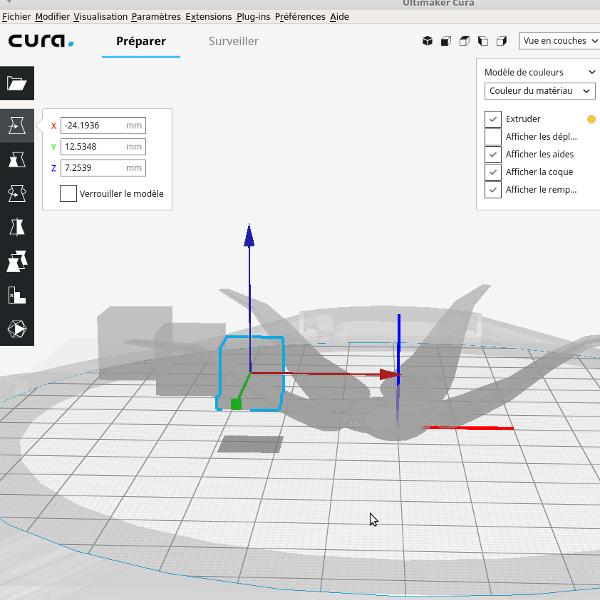This screenshot has height=600, width=600.
Task: Open the Aide menu
Action: (339, 17)
